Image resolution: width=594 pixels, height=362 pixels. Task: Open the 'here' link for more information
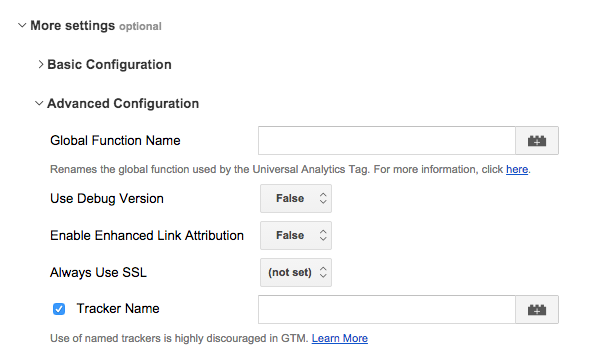tap(517, 169)
